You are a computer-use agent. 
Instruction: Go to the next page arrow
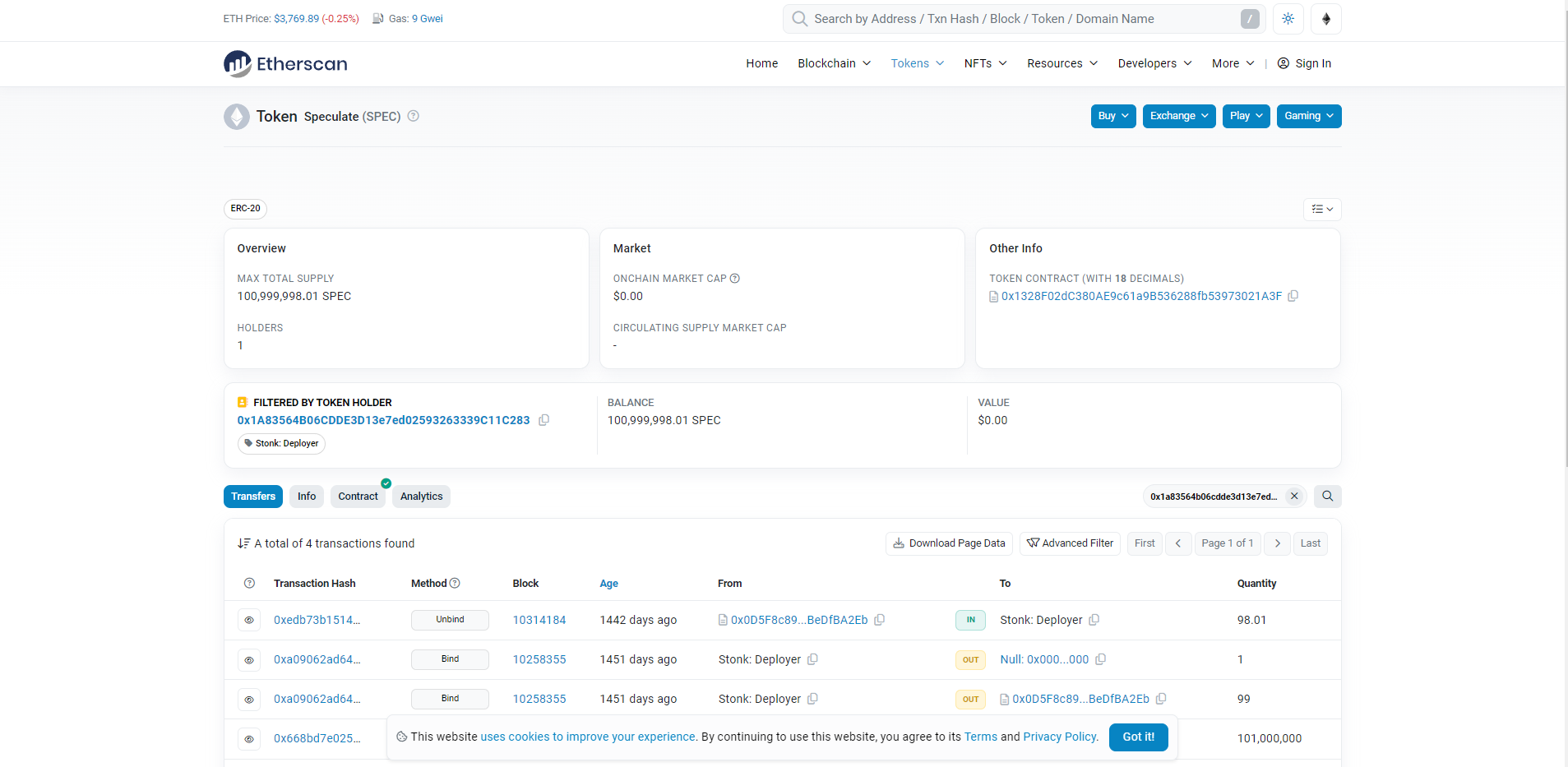[x=1277, y=543]
